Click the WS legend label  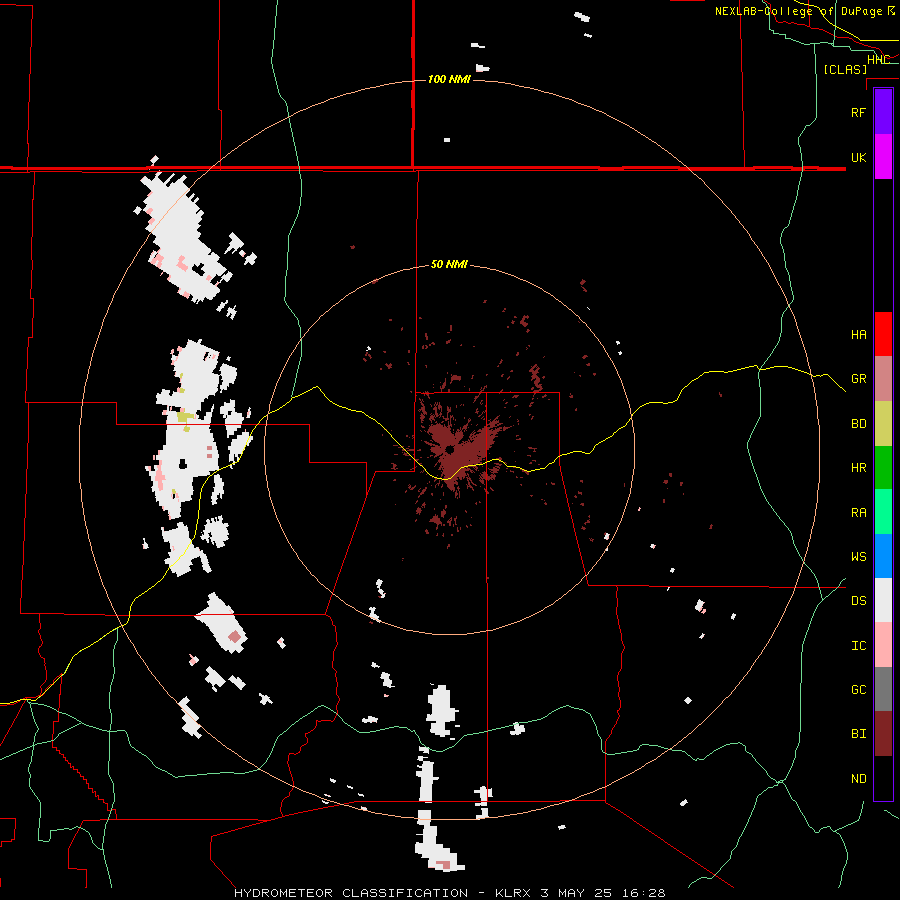pos(858,557)
